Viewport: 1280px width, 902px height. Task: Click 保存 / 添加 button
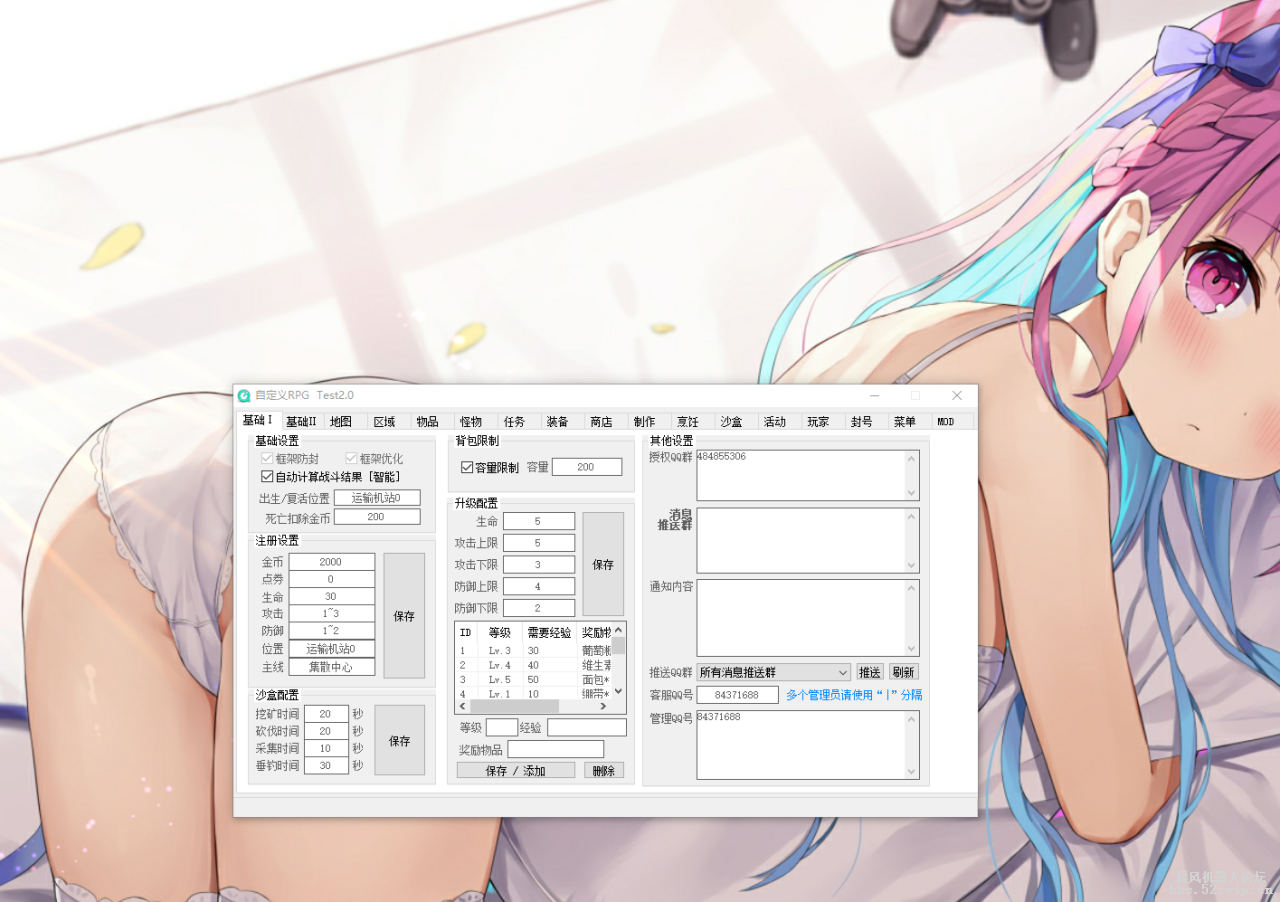pyautogui.click(x=515, y=771)
